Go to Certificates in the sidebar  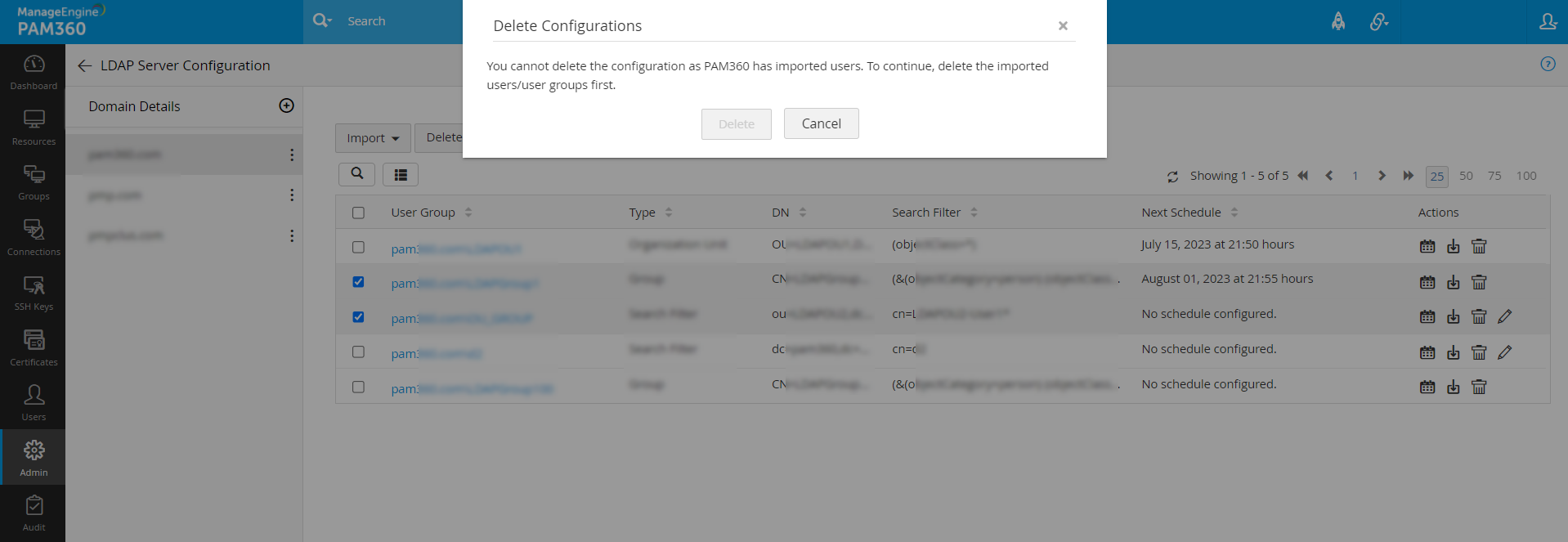[x=34, y=347]
